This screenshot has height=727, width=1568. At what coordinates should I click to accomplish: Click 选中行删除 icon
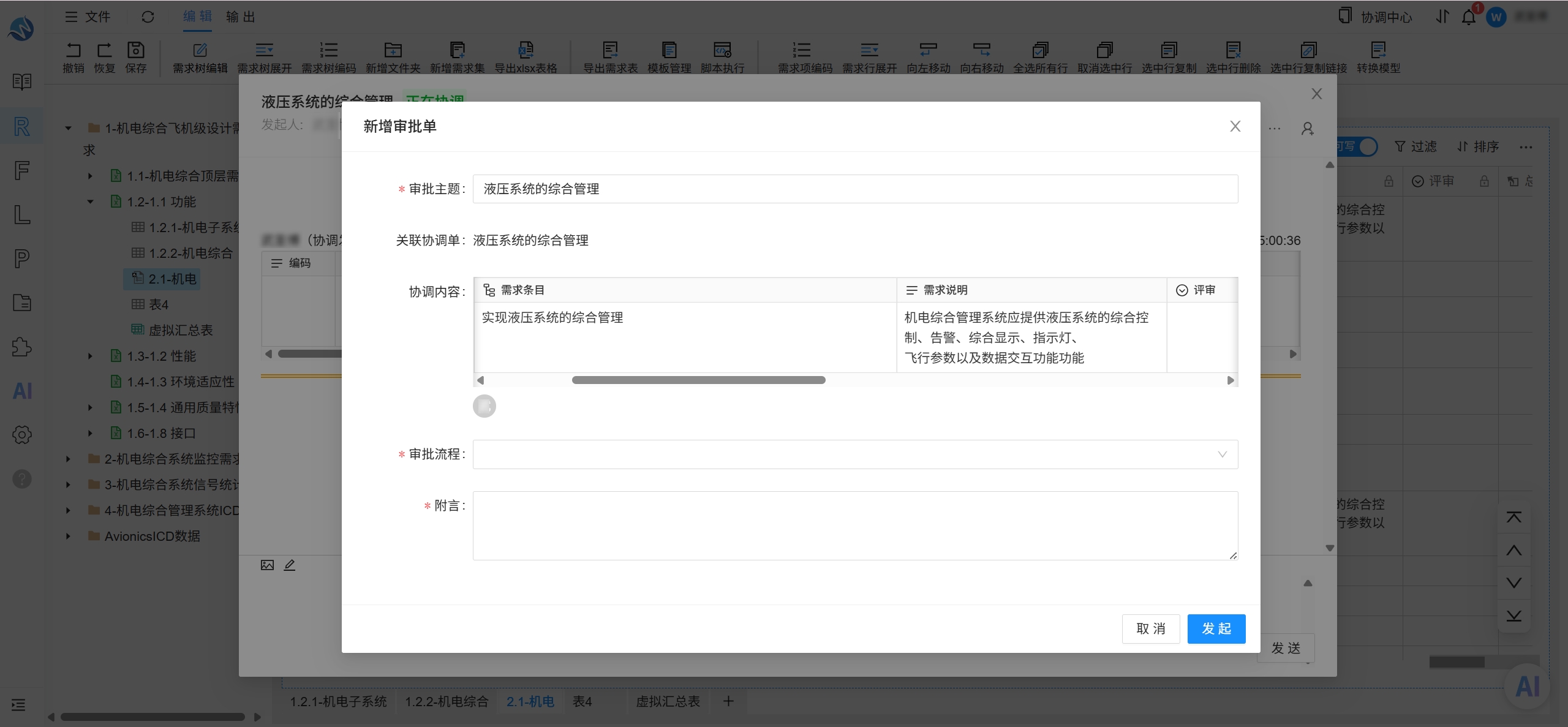pyautogui.click(x=1233, y=50)
